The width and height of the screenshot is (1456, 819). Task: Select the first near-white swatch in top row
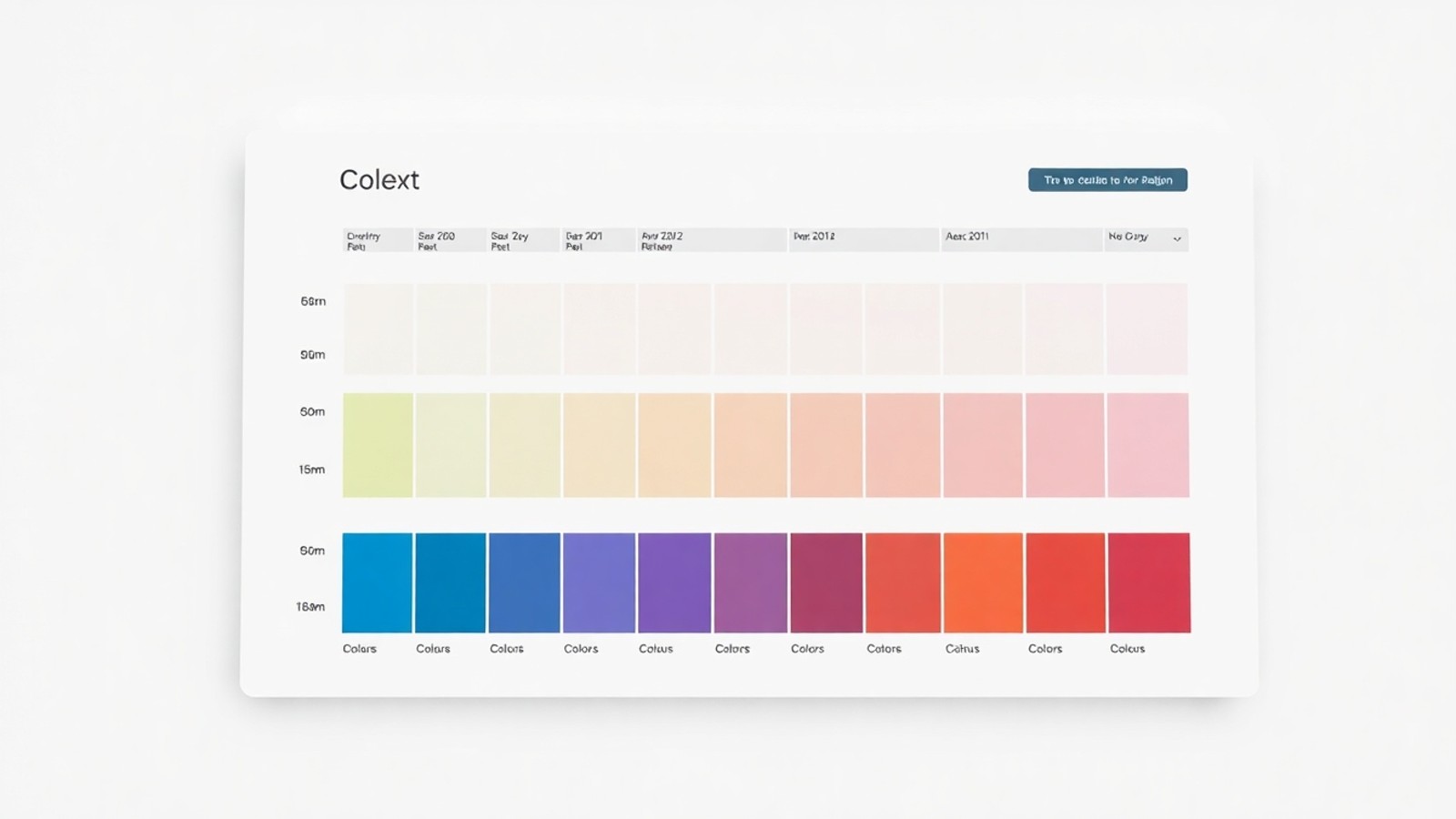tap(378, 329)
